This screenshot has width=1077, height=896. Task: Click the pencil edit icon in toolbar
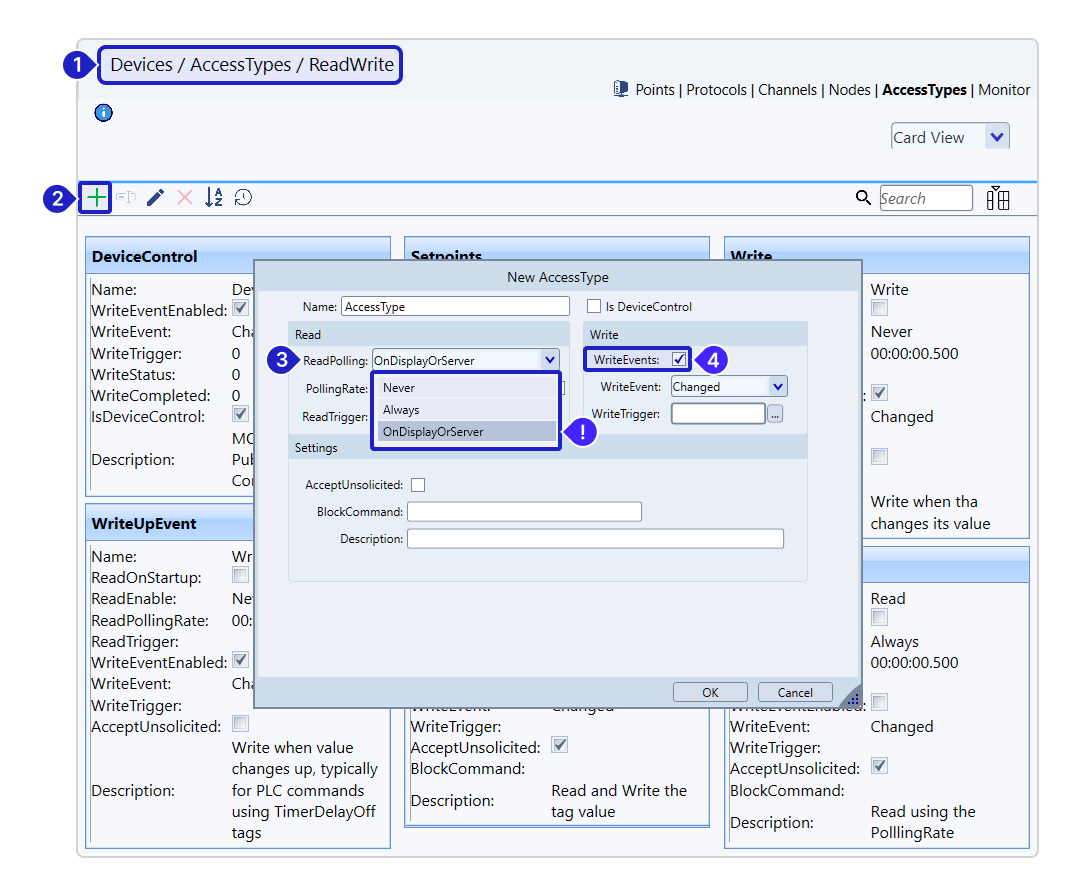click(x=155, y=198)
